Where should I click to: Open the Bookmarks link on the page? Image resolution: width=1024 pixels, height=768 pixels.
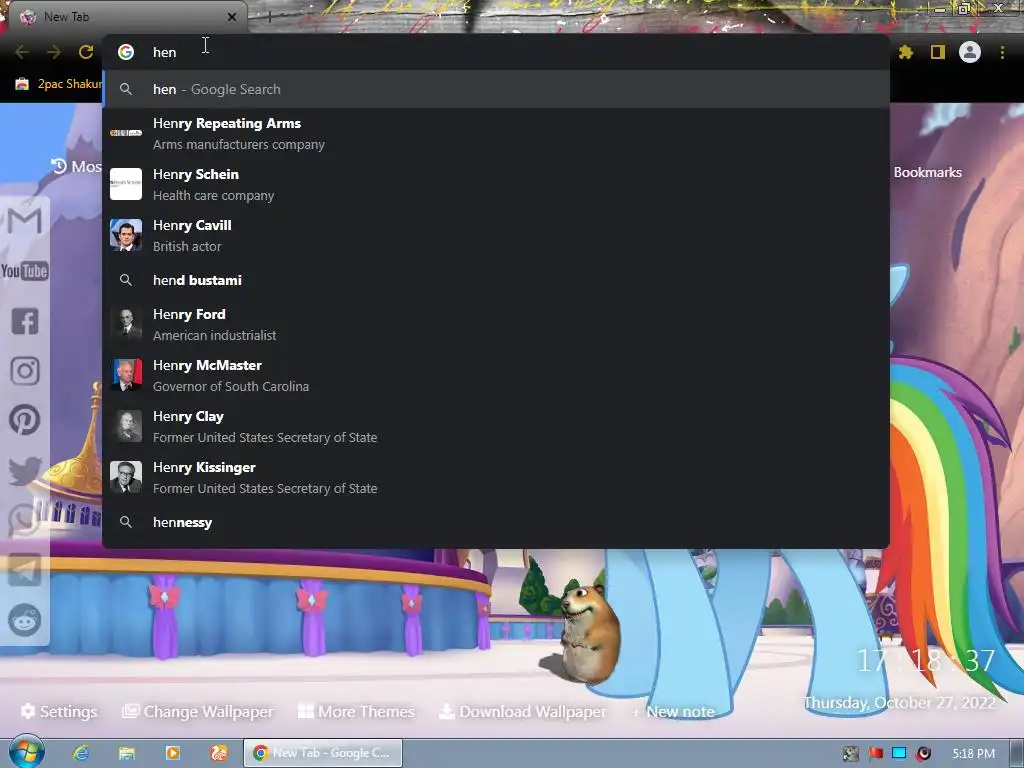click(x=927, y=172)
